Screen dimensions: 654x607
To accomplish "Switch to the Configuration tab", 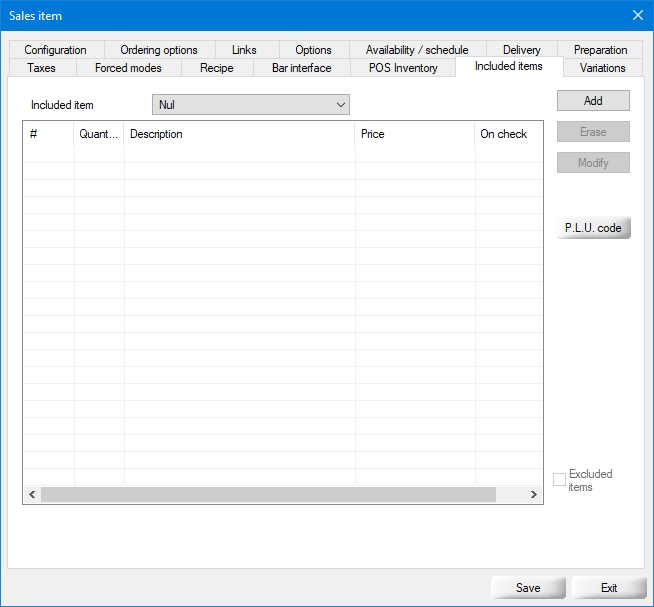I will pos(55,50).
